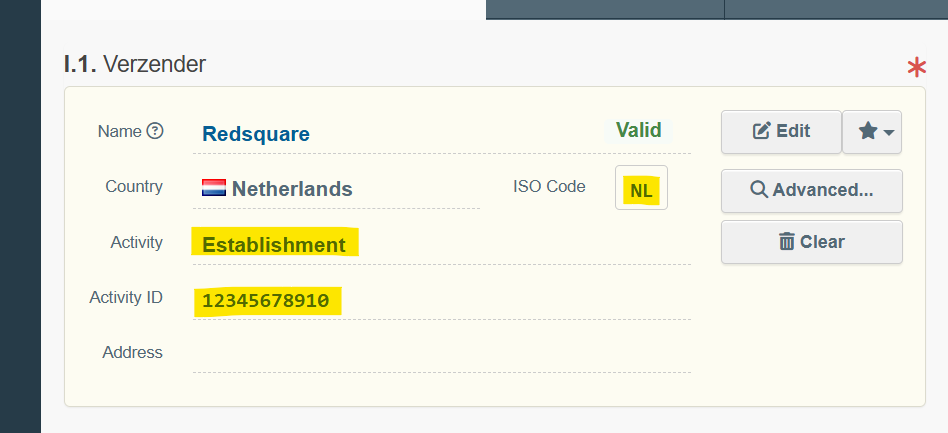This screenshot has height=433, width=948.
Task: Click the green Valid status
Action: pyautogui.click(x=638, y=130)
